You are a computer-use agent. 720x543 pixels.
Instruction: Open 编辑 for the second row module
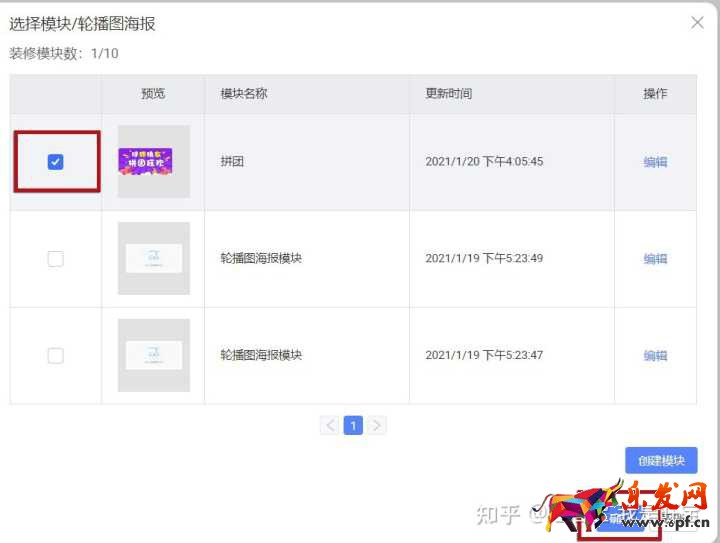[655, 259]
